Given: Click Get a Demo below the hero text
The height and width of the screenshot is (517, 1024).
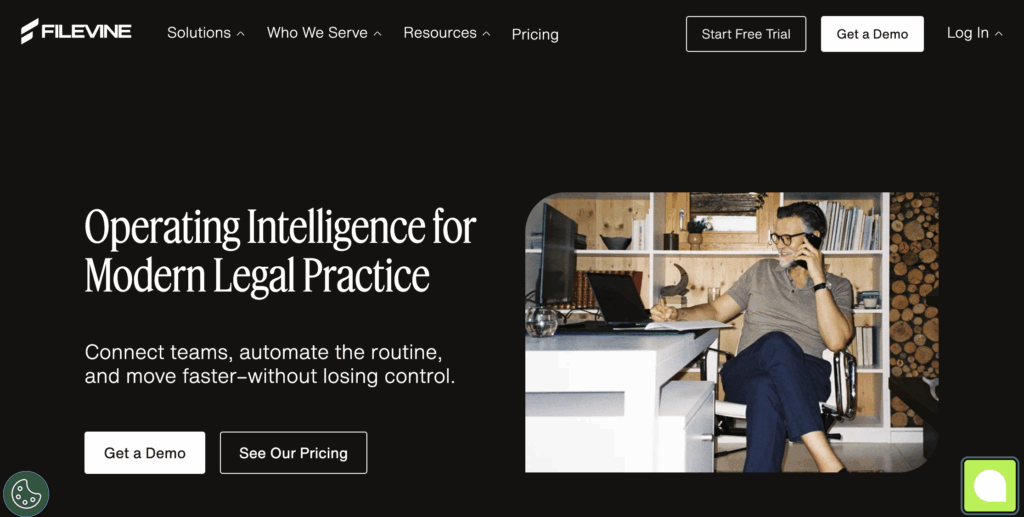Looking at the screenshot, I should 144,452.
